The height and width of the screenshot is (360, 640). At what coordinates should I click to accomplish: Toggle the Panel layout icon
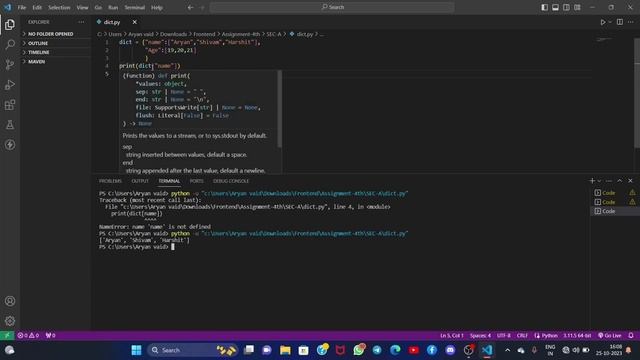coord(556,7)
